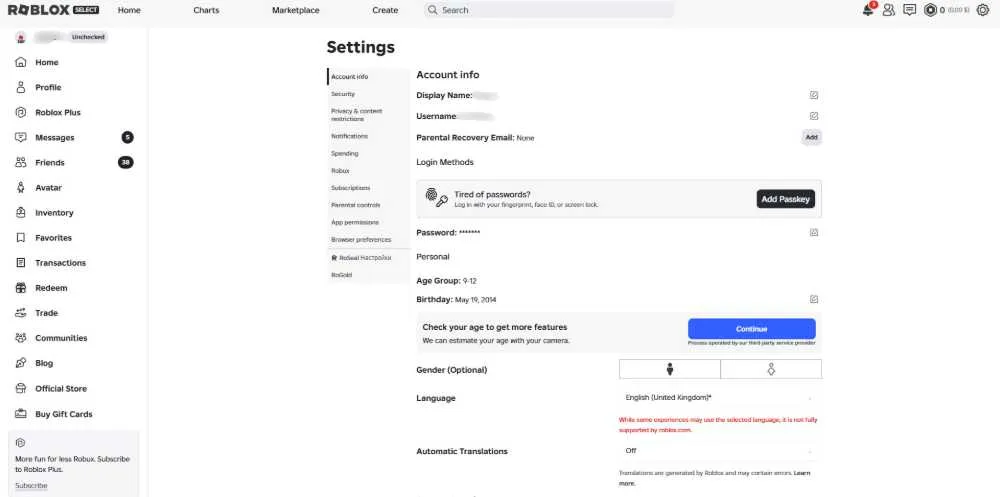Click the Trade arrows icon
Screen dimensions: 1000x497
(21, 313)
